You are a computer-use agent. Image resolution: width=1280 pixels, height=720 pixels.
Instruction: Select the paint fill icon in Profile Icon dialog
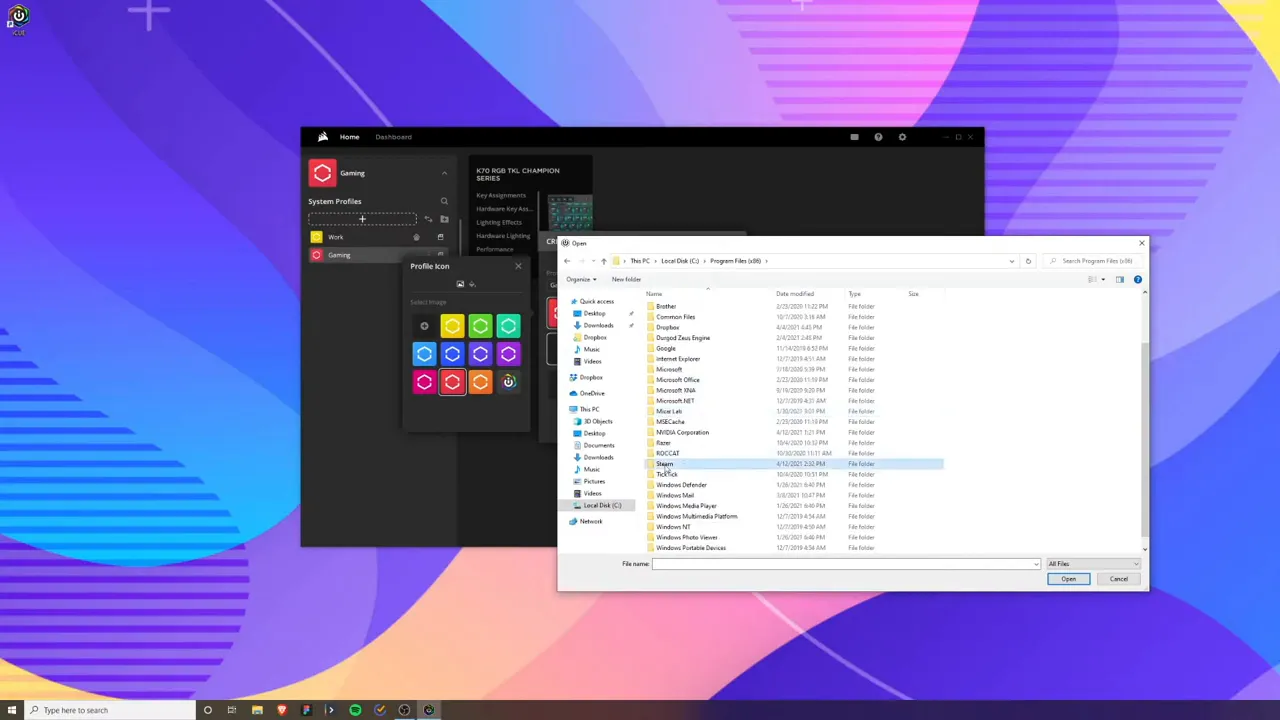pos(473,285)
